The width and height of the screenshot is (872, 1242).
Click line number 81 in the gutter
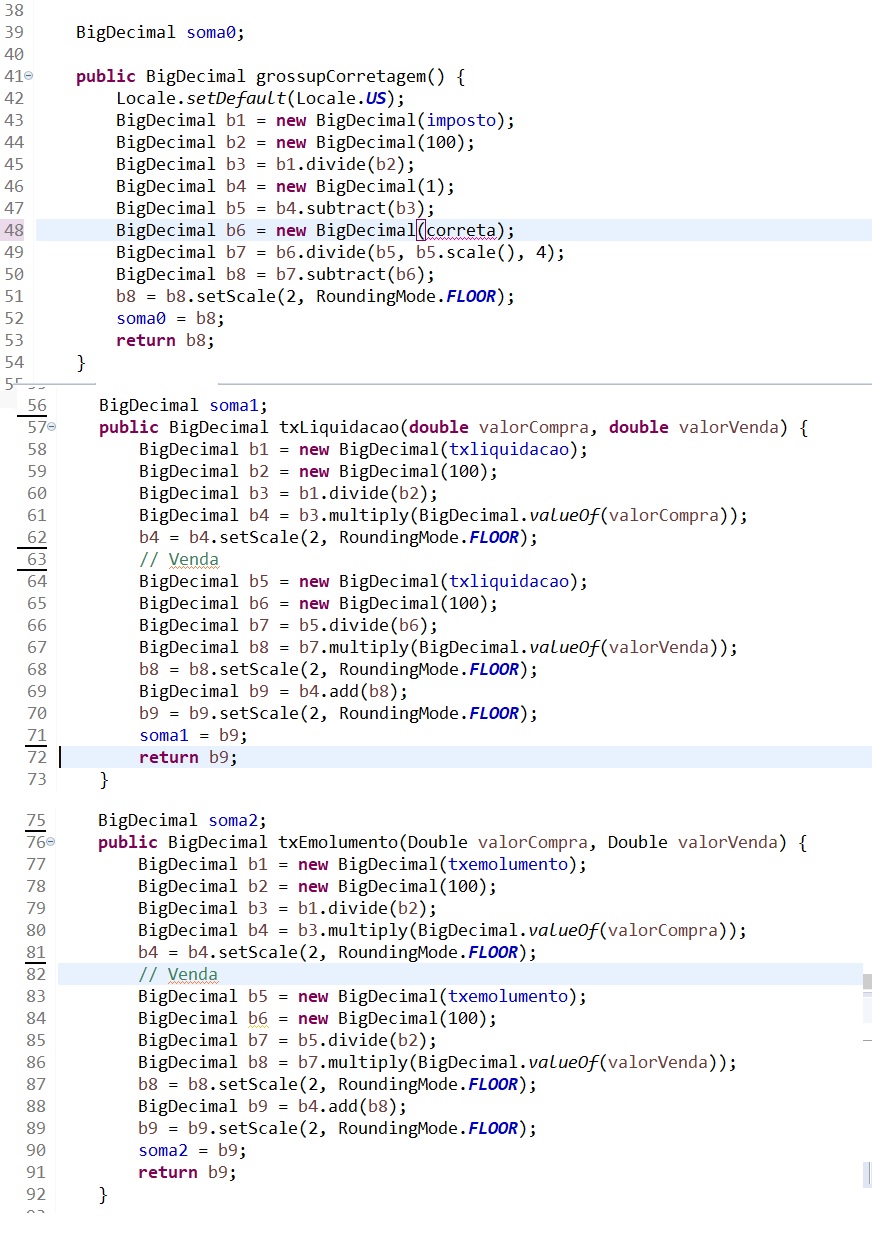(36, 952)
